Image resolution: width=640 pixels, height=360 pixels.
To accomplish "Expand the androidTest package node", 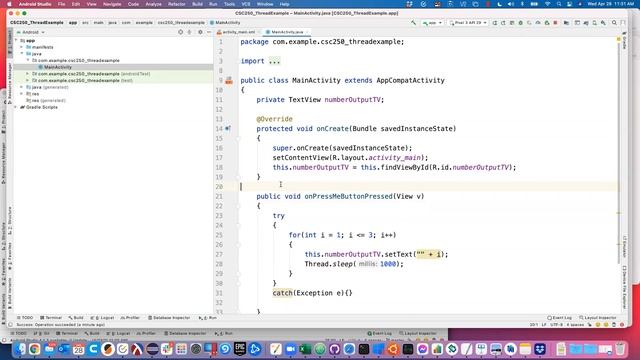I will [x=28, y=74].
